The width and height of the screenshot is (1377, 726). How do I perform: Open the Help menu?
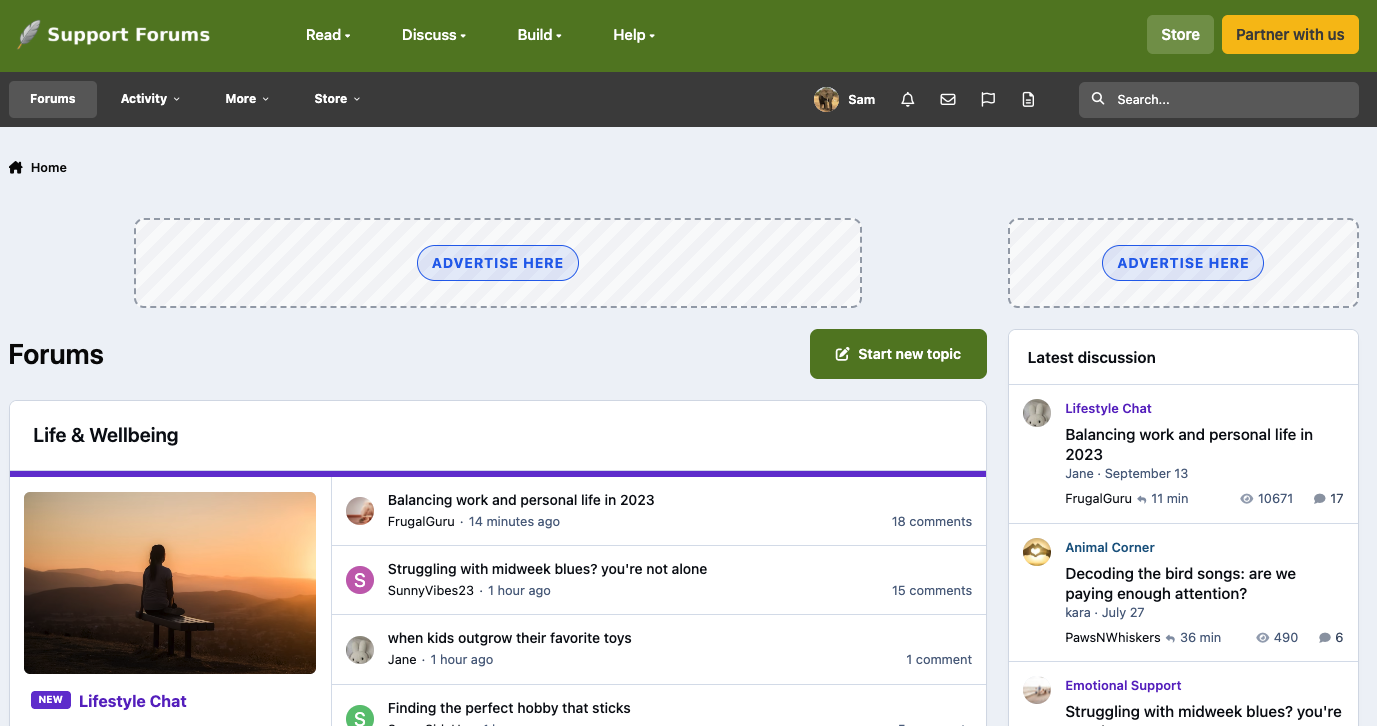pos(634,35)
